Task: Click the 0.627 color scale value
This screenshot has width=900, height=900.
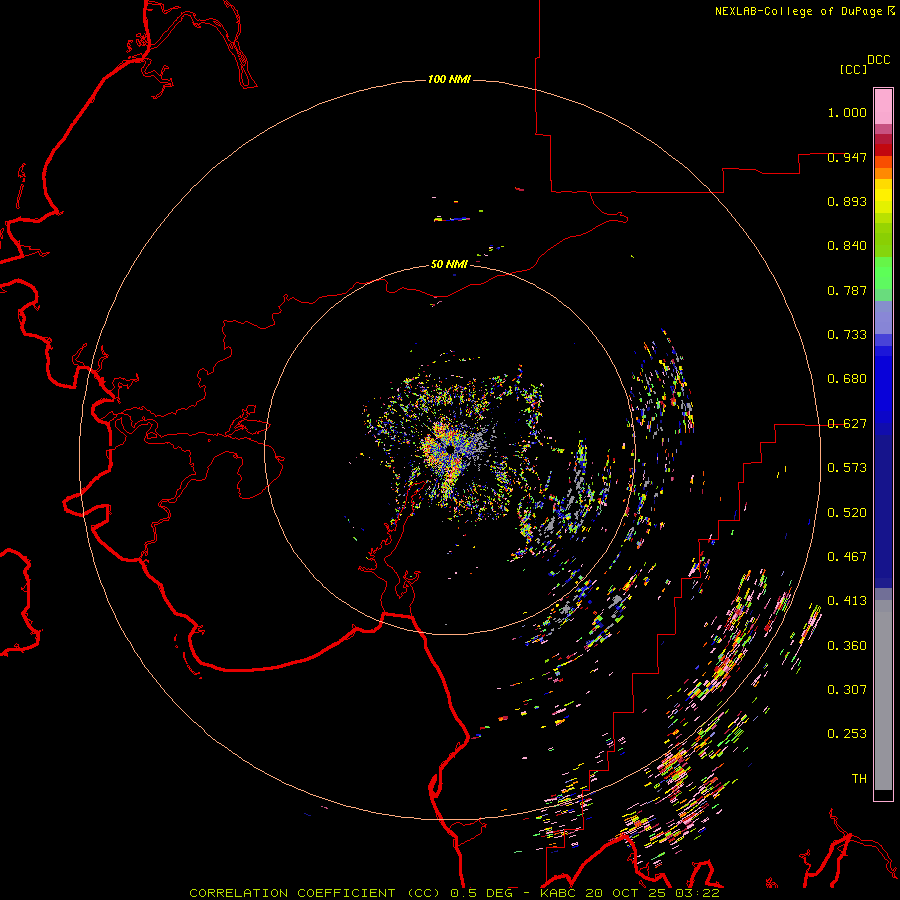Action: [x=847, y=424]
